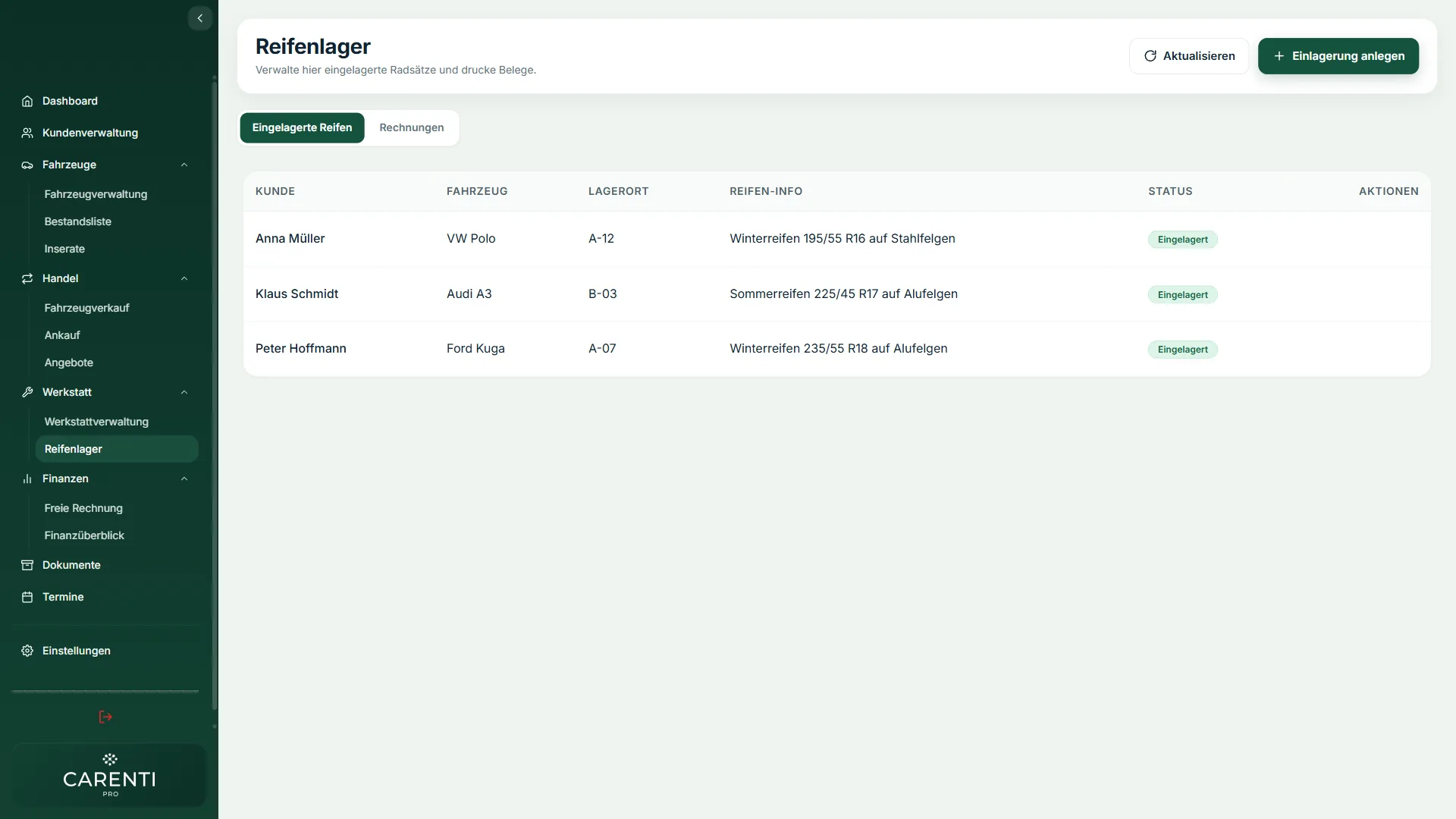Click the Eingelagert status badge for Peter Hoffmann

pyautogui.click(x=1182, y=350)
